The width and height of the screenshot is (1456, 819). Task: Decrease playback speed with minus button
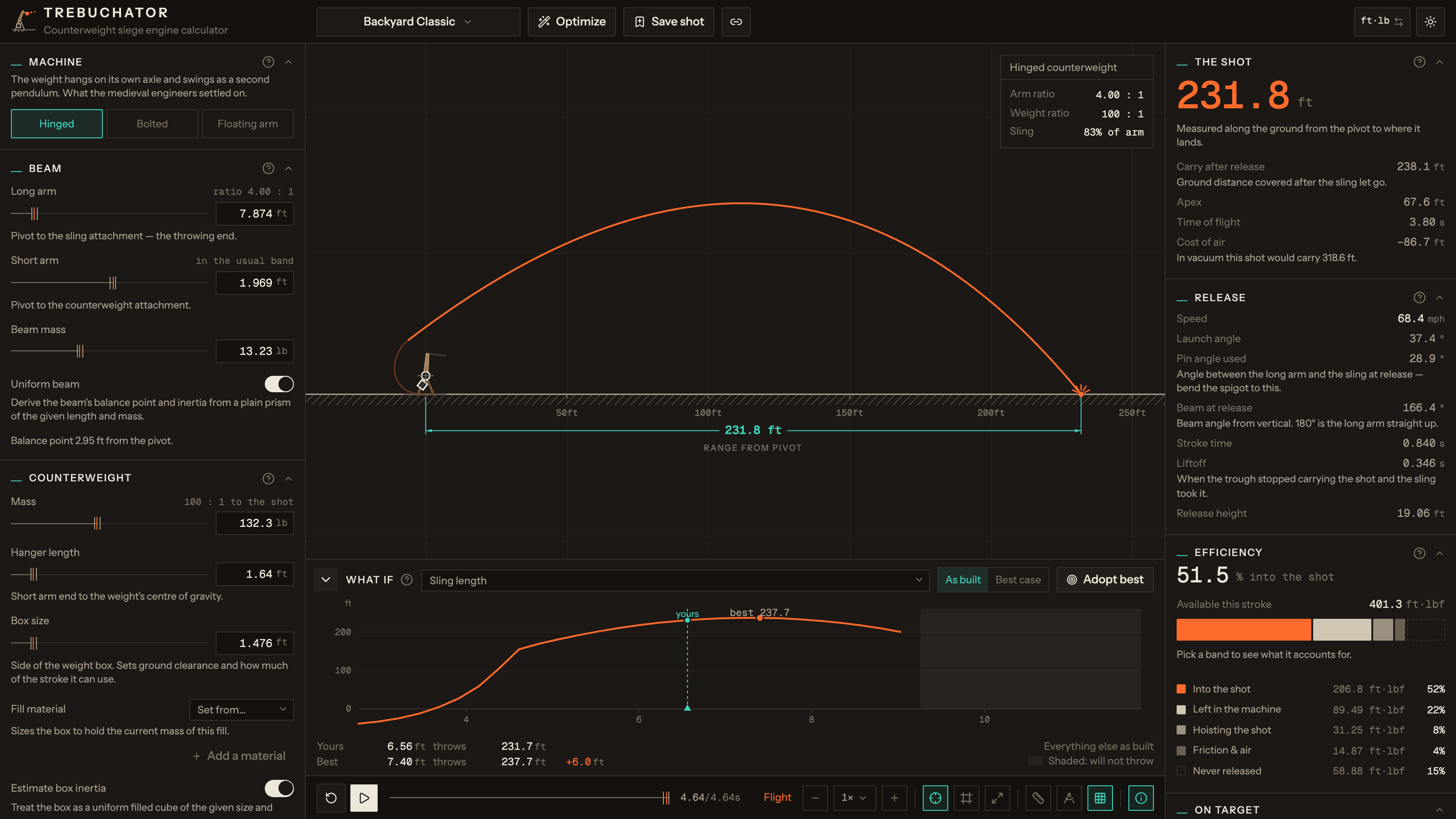(x=815, y=798)
